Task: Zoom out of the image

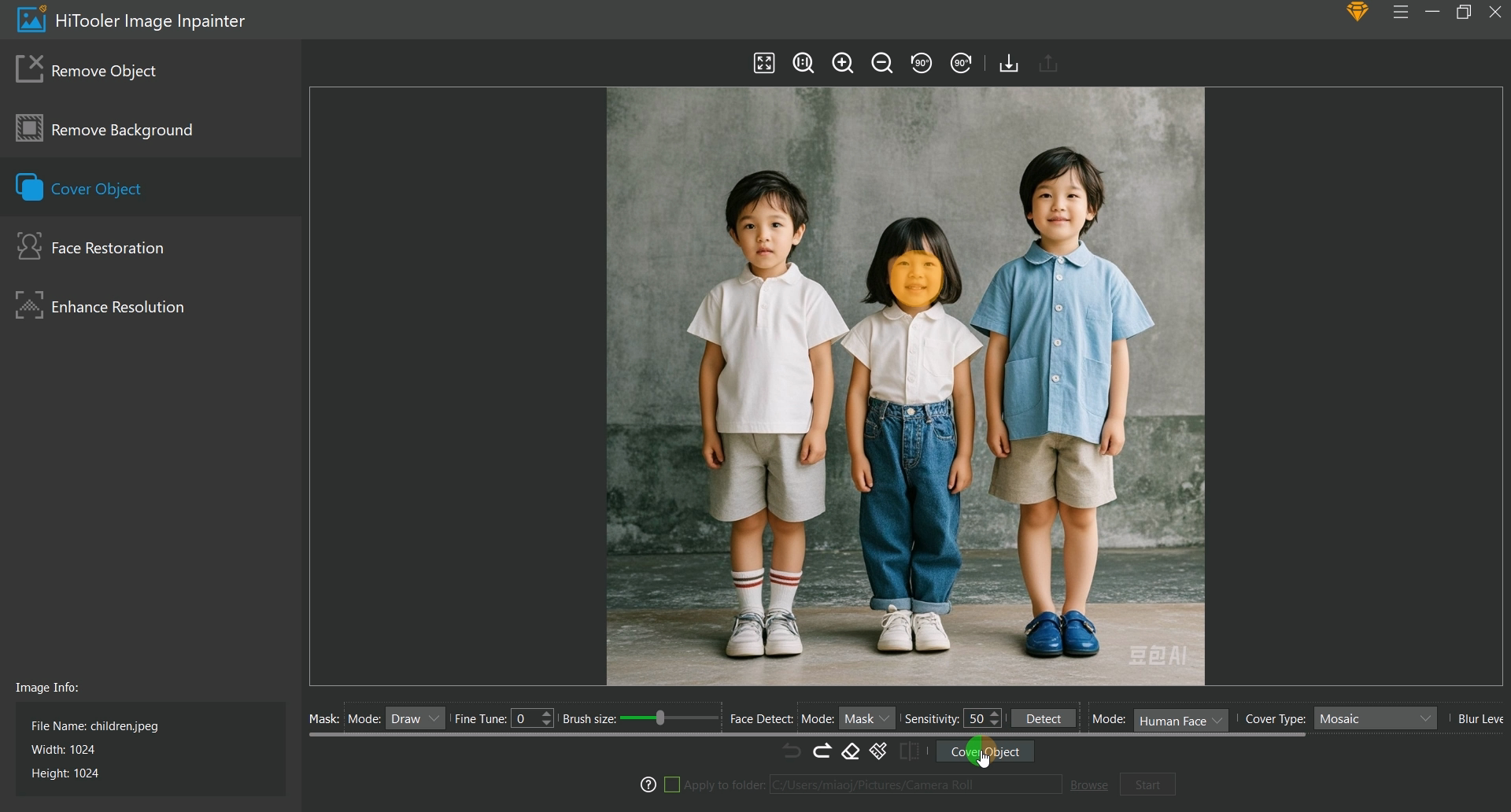Action: click(881, 63)
